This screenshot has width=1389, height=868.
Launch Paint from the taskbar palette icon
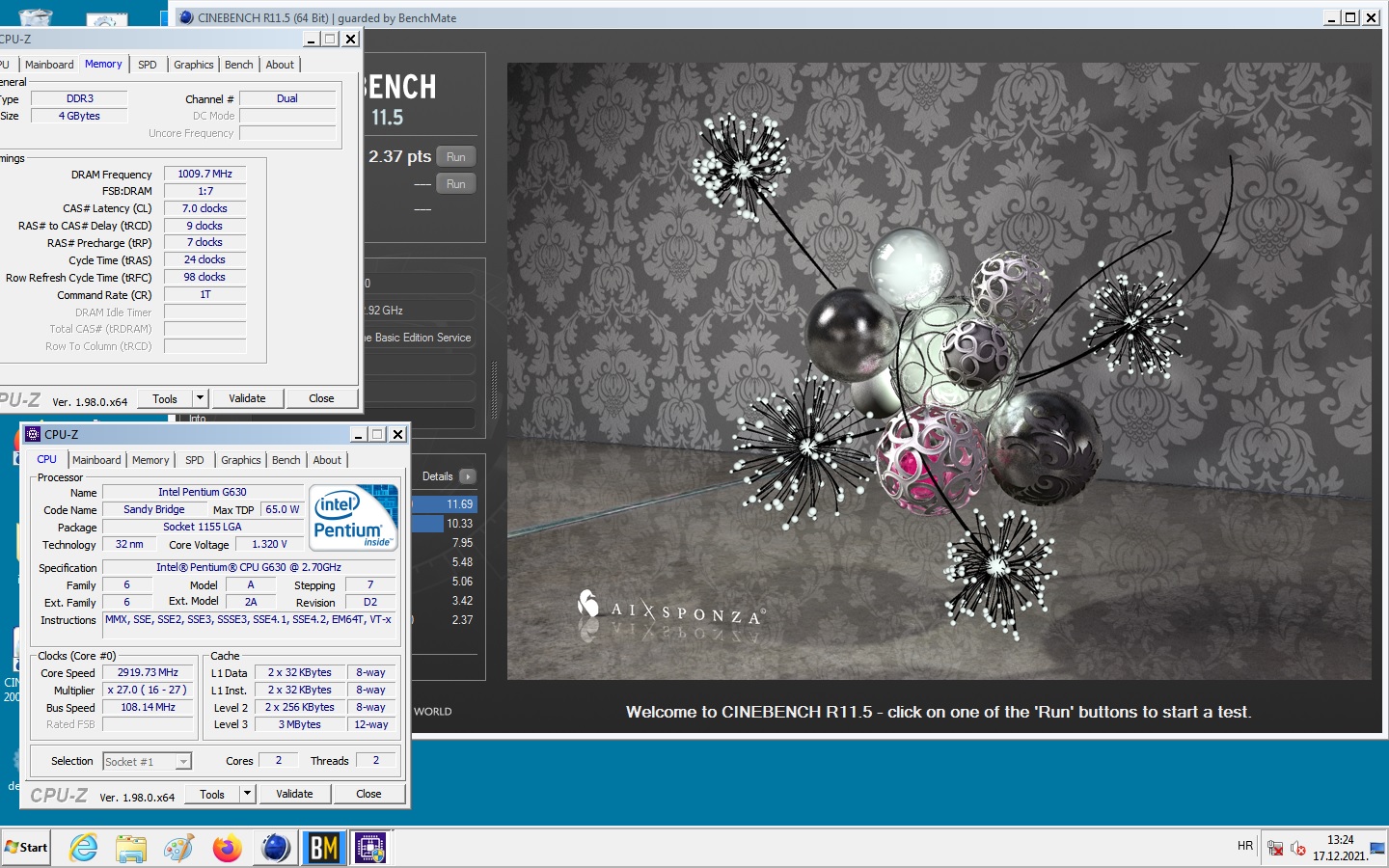(178, 848)
